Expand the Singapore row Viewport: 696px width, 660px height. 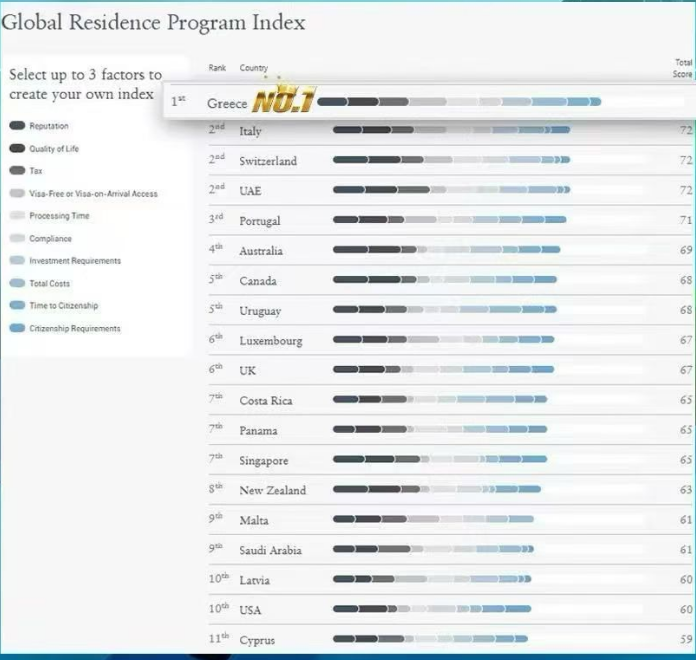[x=451, y=460]
